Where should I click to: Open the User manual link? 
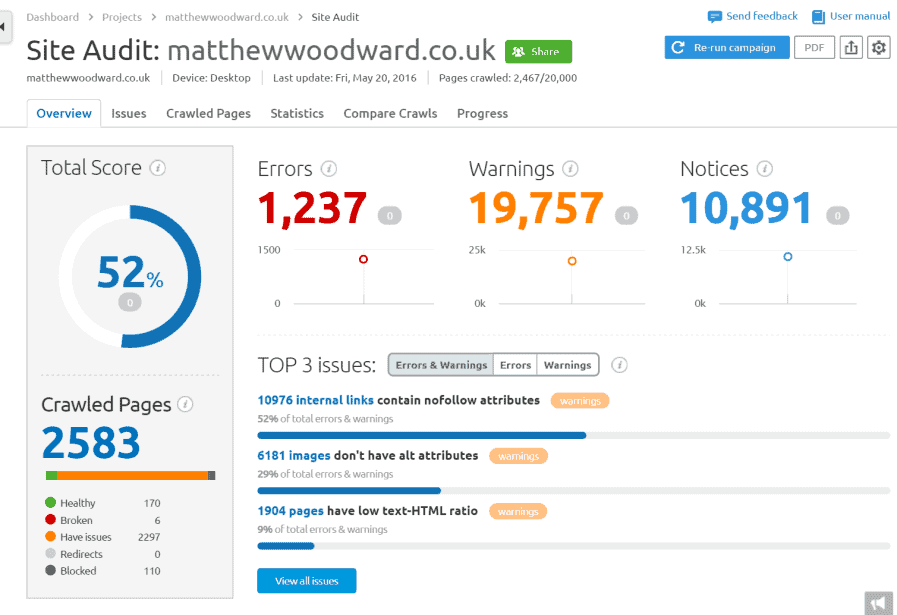tap(860, 16)
